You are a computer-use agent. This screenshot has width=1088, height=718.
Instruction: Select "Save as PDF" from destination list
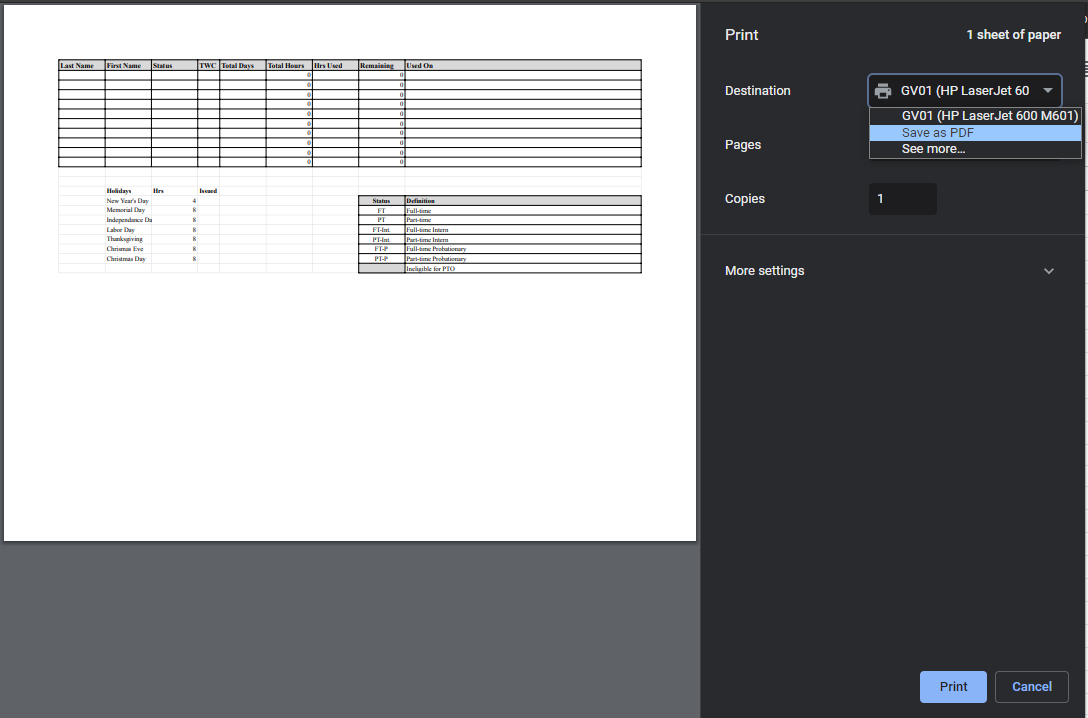click(x=937, y=133)
